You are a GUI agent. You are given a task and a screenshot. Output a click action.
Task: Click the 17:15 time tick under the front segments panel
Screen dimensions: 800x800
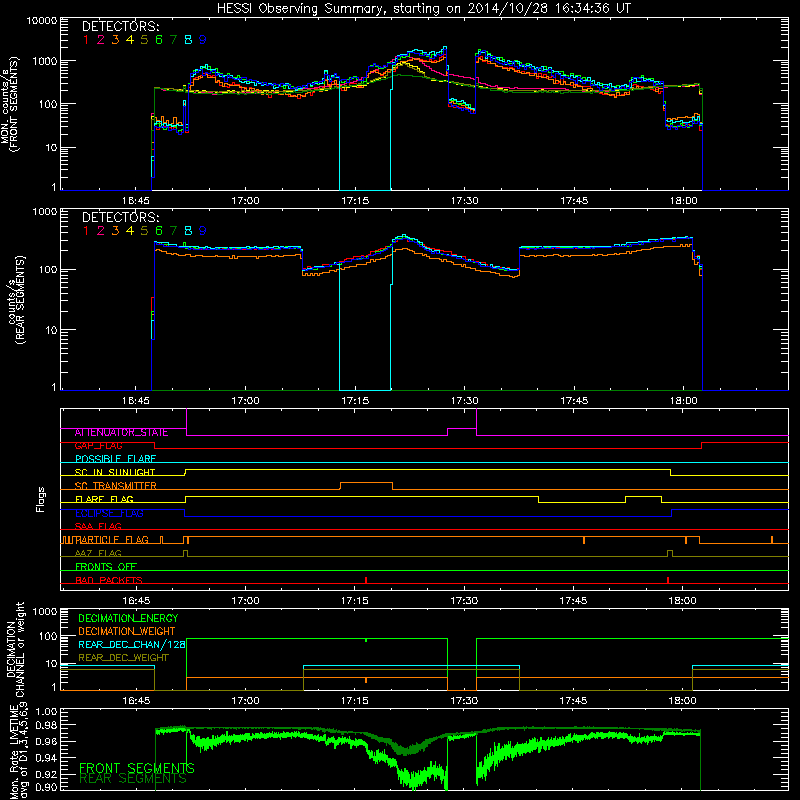coord(355,201)
